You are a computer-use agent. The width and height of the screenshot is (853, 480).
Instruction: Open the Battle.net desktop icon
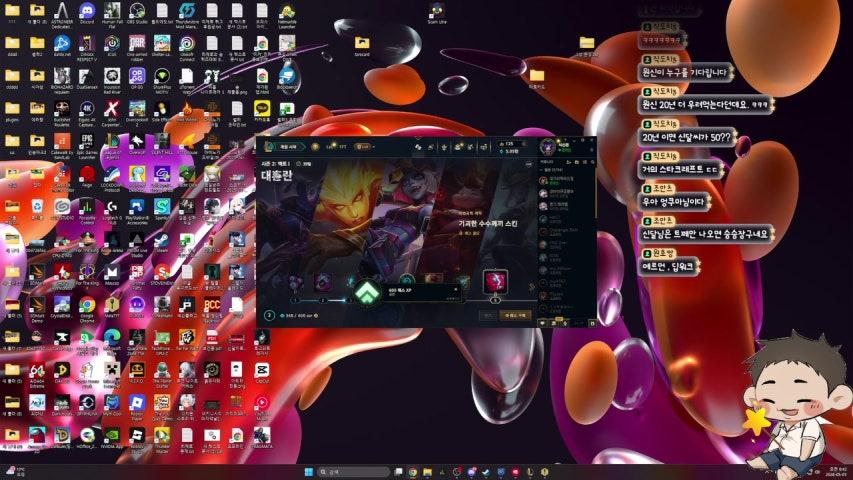(x=62, y=44)
